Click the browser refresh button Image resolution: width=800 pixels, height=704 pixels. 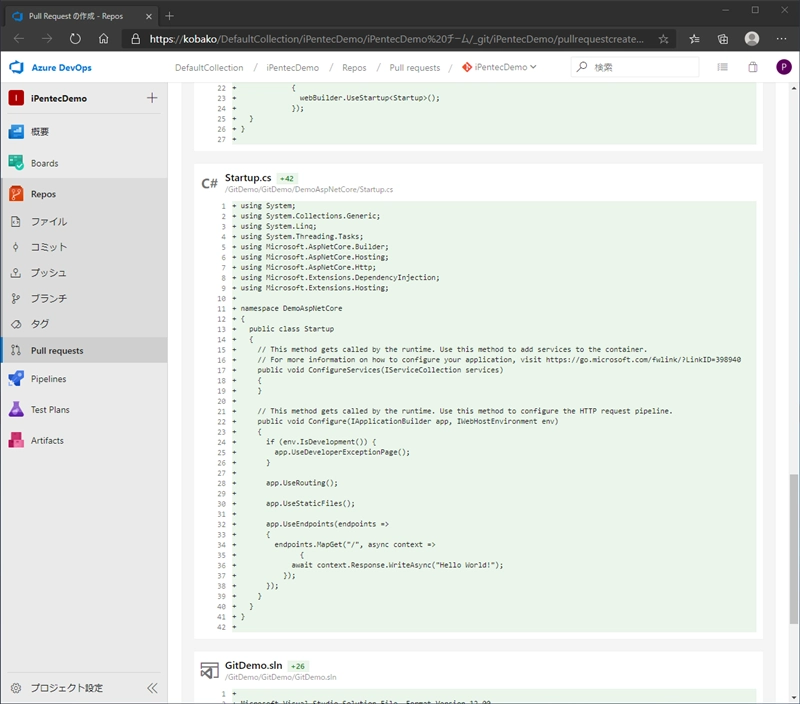75,39
